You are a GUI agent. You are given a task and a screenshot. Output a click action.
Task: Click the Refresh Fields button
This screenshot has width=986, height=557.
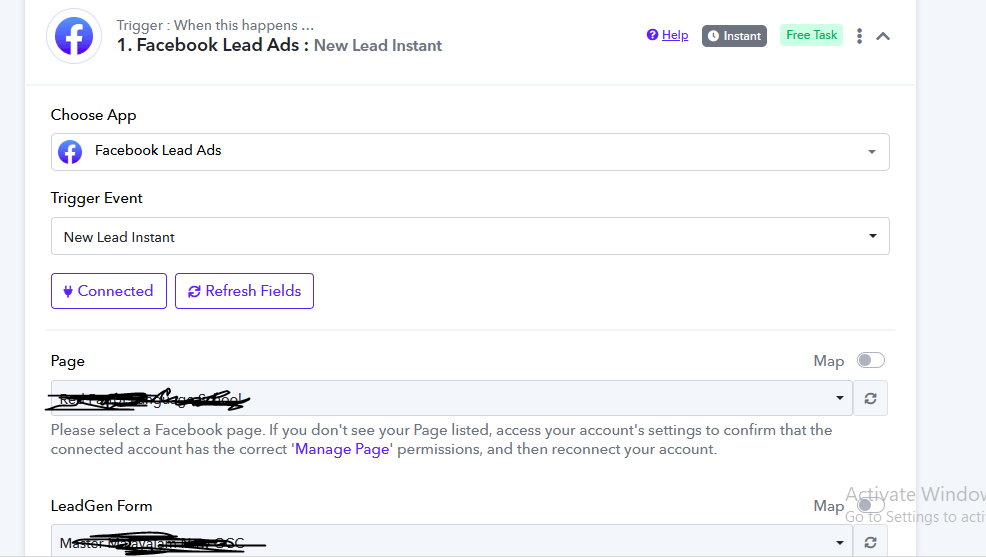(x=245, y=291)
